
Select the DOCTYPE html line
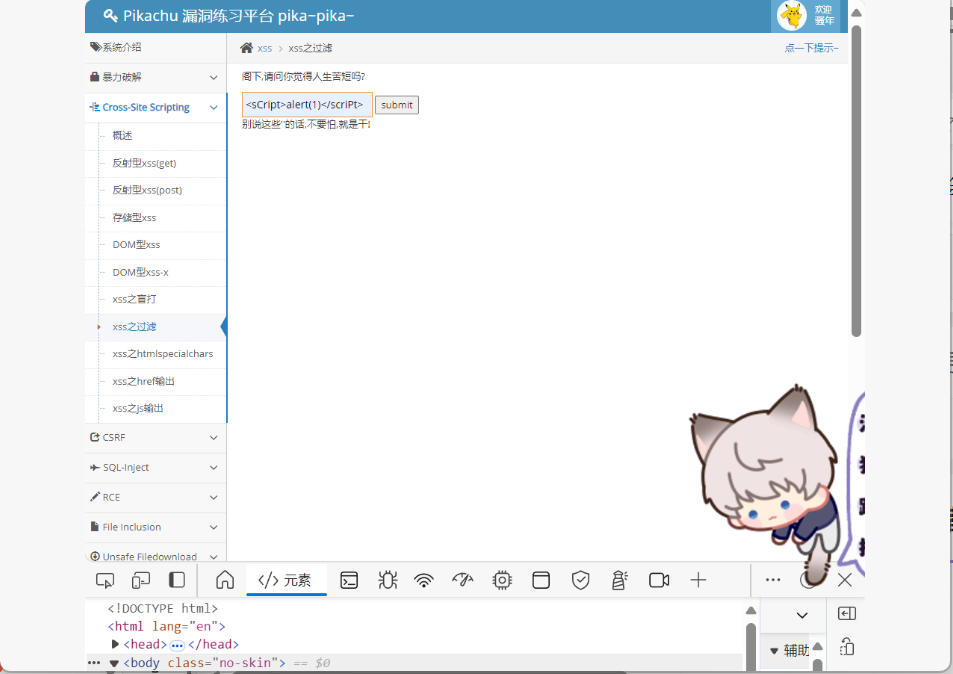coord(163,608)
